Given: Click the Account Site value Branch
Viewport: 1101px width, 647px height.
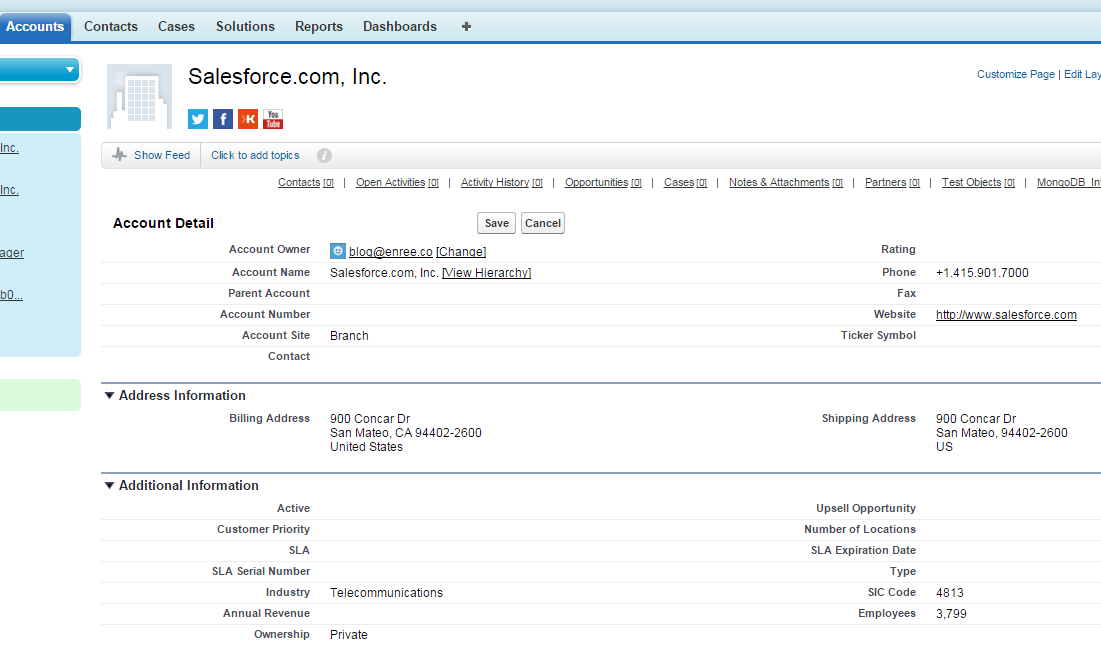Looking at the screenshot, I should click(x=349, y=336).
